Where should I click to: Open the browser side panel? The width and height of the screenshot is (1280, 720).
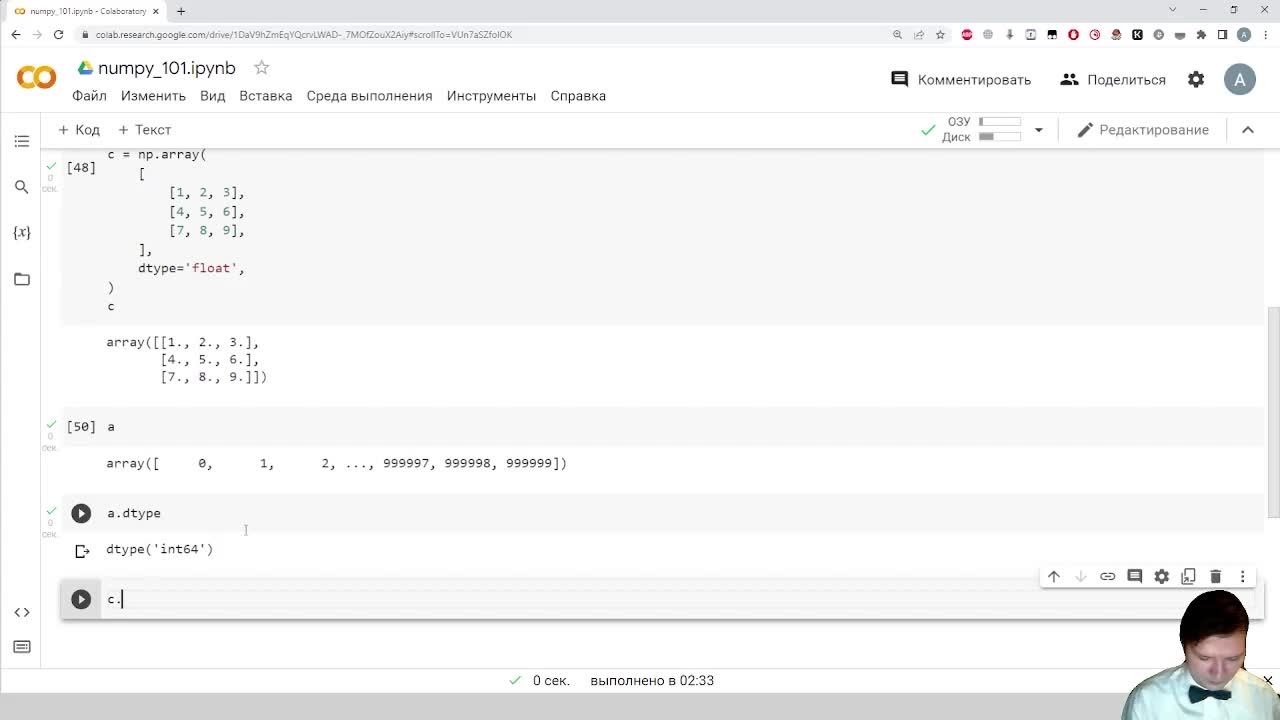1222,34
